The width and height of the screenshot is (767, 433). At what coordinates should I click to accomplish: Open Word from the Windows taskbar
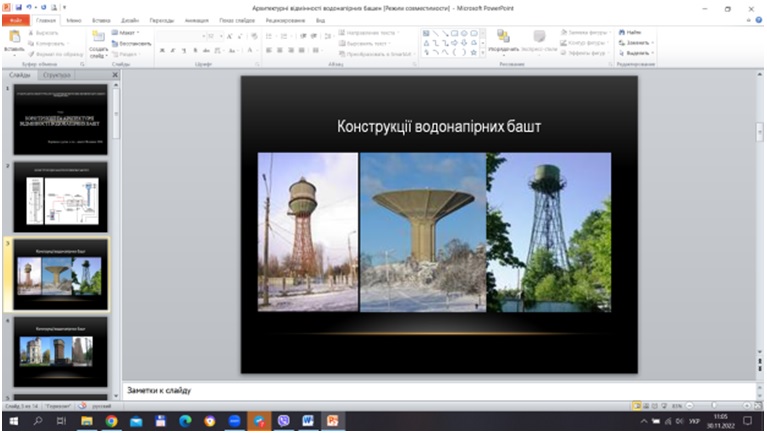click(308, 421)
